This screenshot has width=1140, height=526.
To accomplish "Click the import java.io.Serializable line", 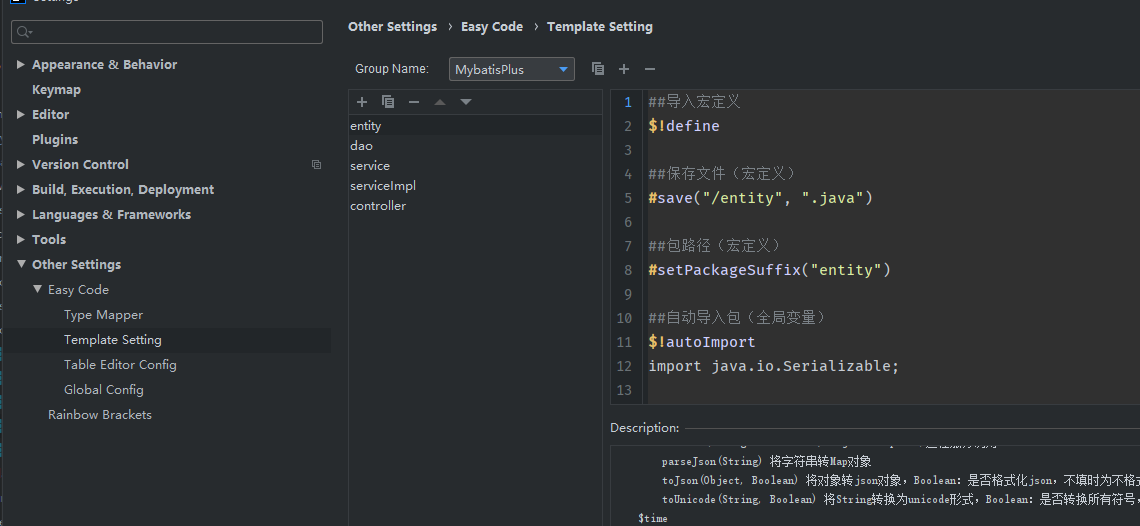I will tap(774, 366).
